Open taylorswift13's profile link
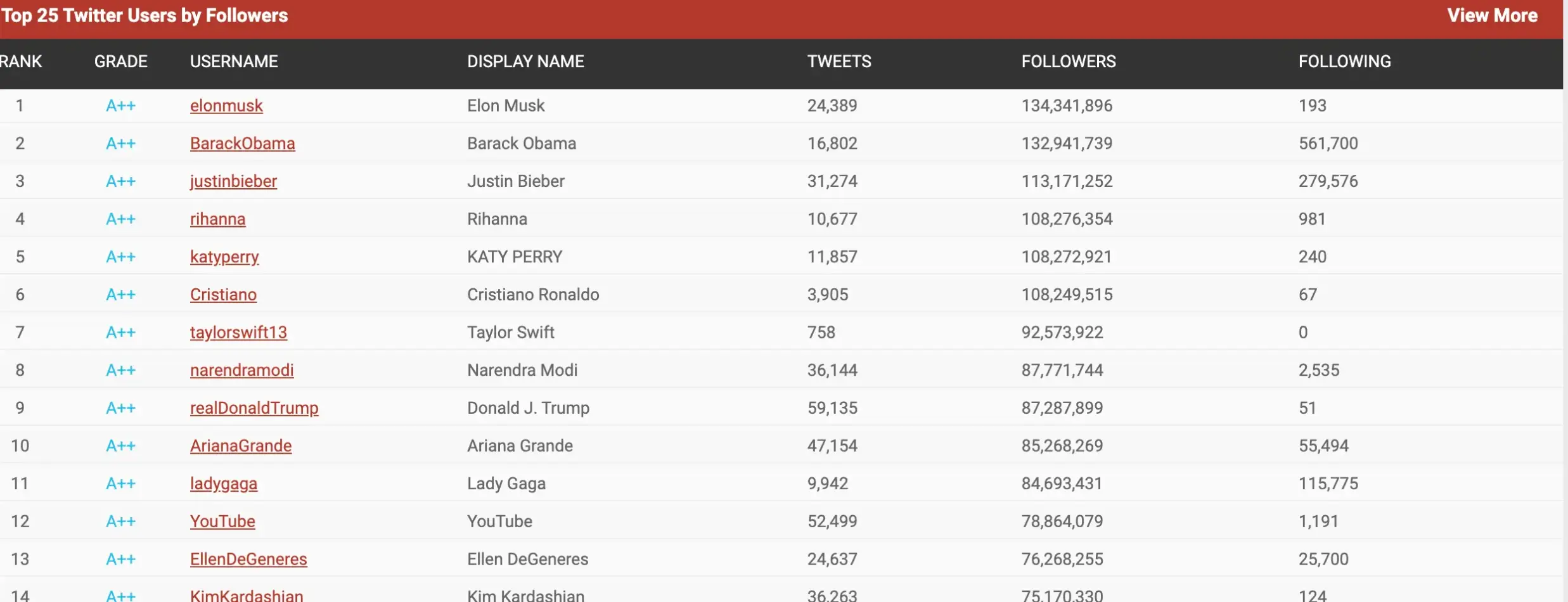The height and width of the screenshot is (602, 1568). coord(238,332)
